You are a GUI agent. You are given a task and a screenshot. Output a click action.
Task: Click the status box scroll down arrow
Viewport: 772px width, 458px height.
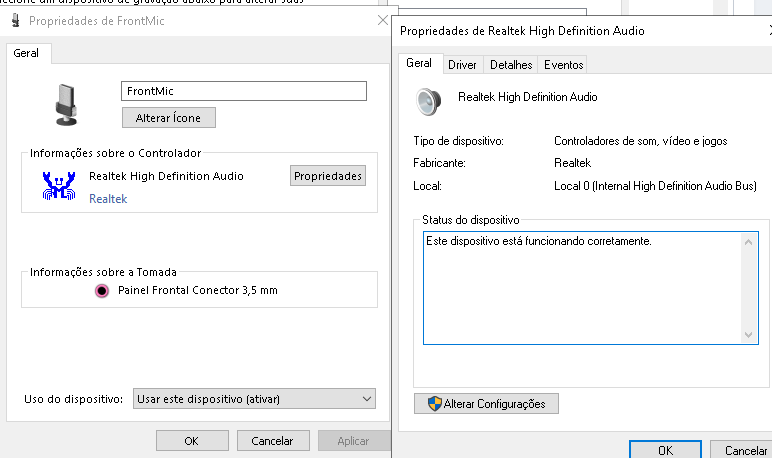click(748, 335)
